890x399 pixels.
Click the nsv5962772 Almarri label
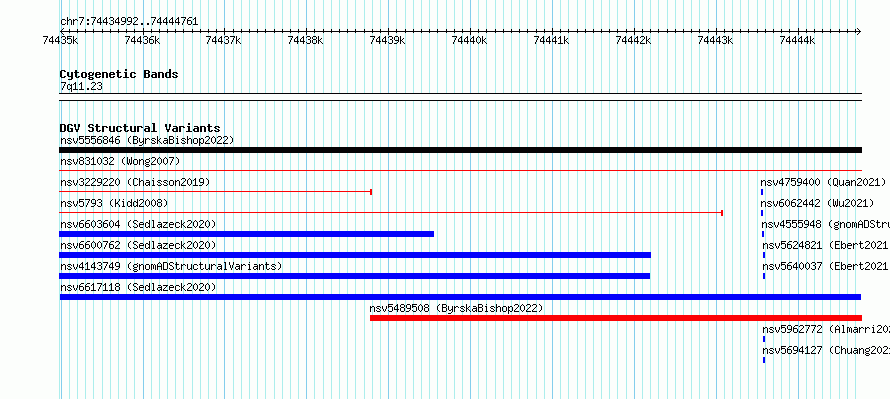click(826, 329)
